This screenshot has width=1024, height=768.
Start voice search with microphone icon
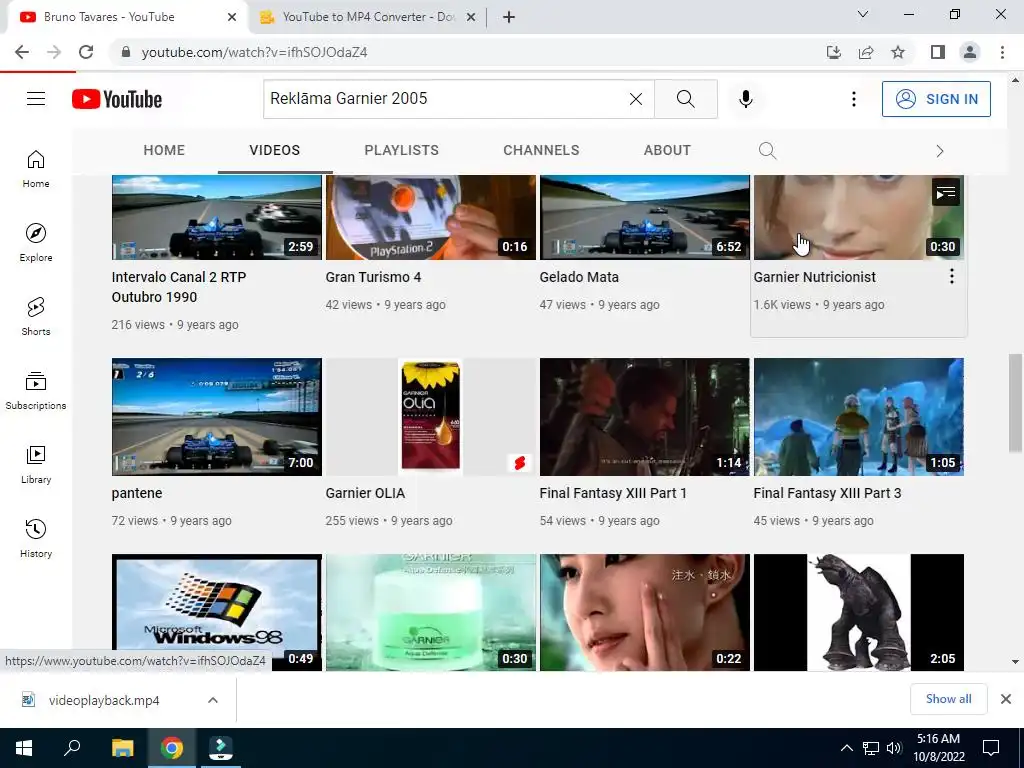[746, 99]
